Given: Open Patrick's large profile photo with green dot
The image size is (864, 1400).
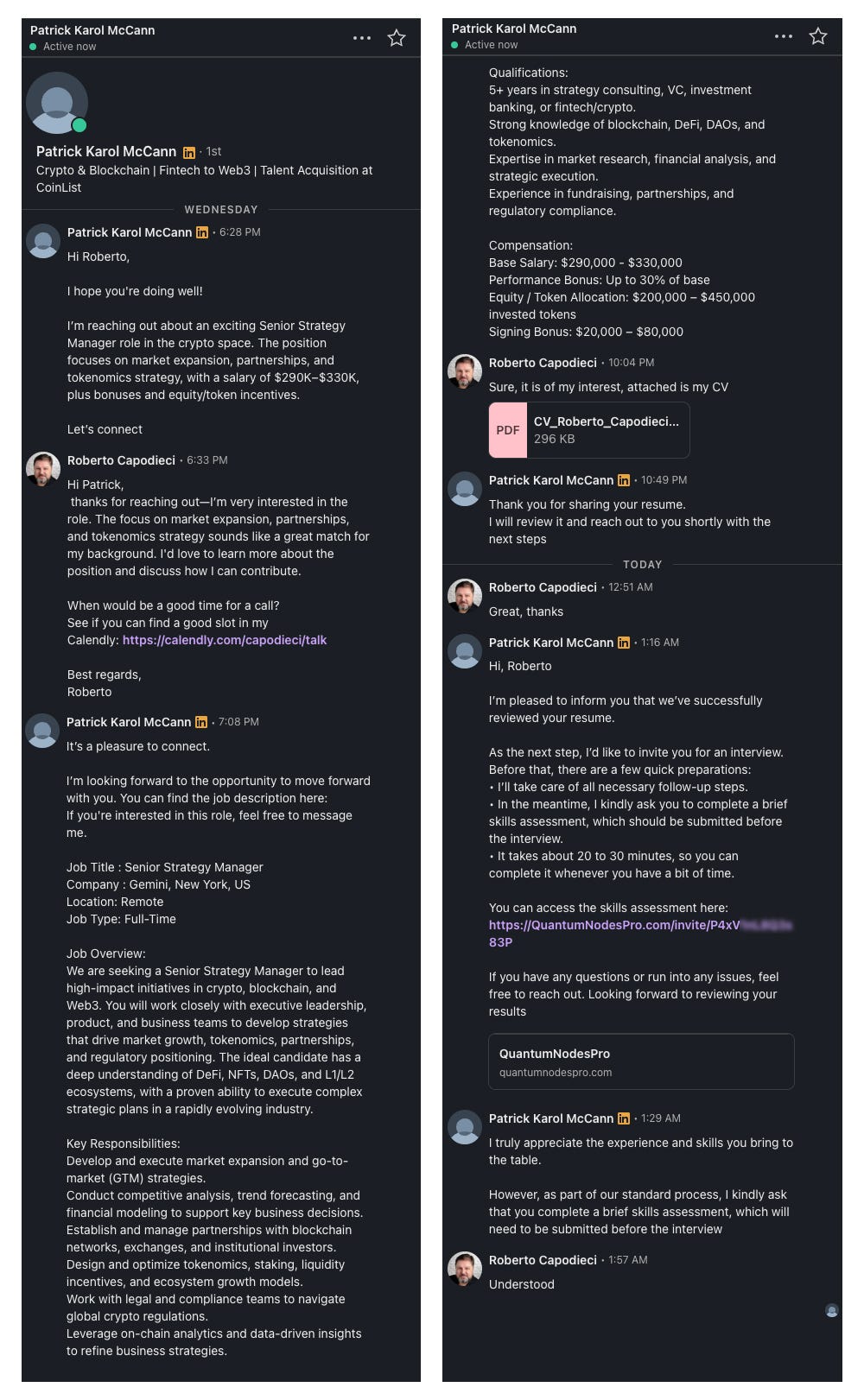Looking at the screenshot, I should [57, 103].
